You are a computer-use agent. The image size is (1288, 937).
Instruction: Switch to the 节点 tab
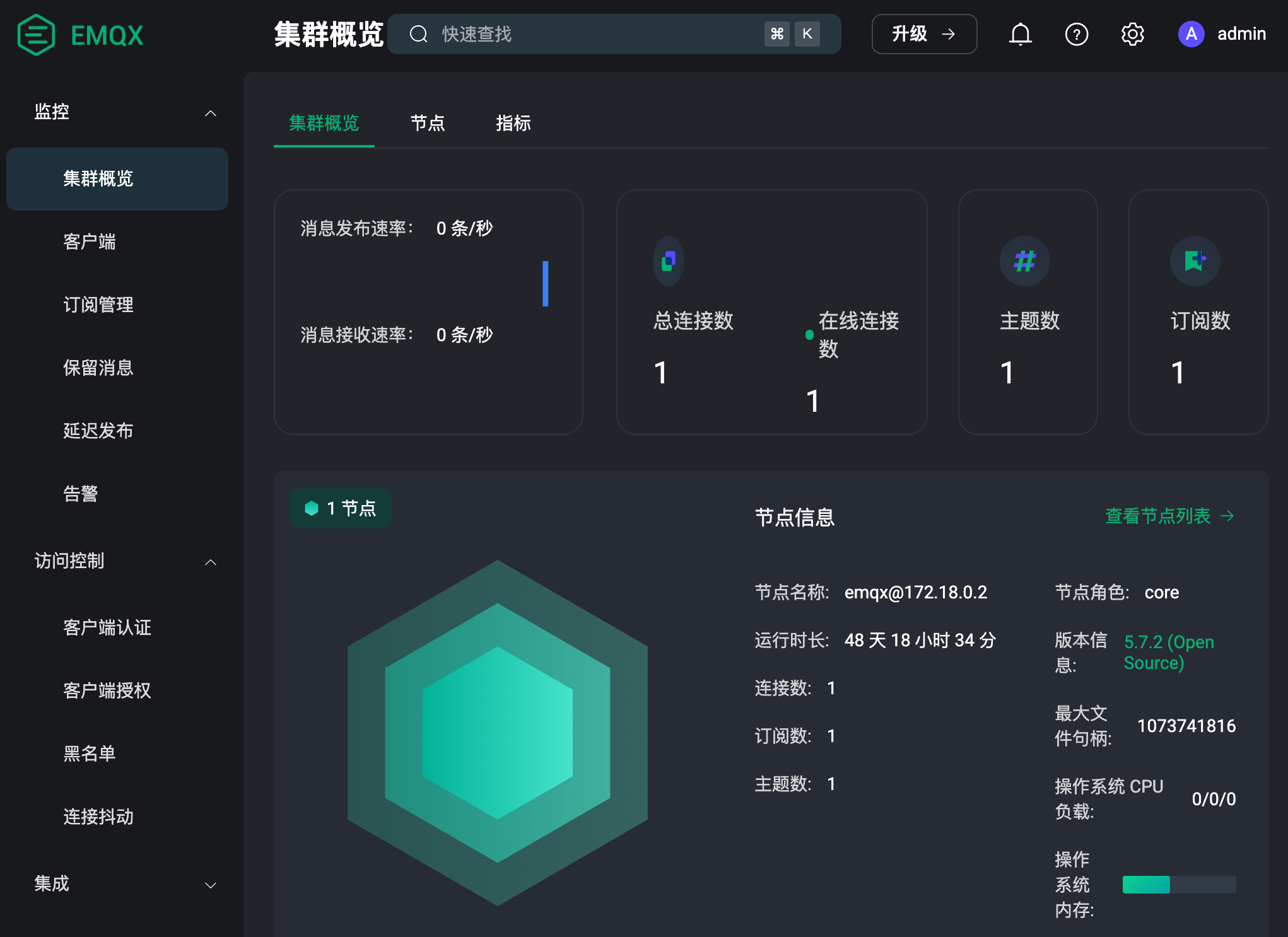click(428, 123)
